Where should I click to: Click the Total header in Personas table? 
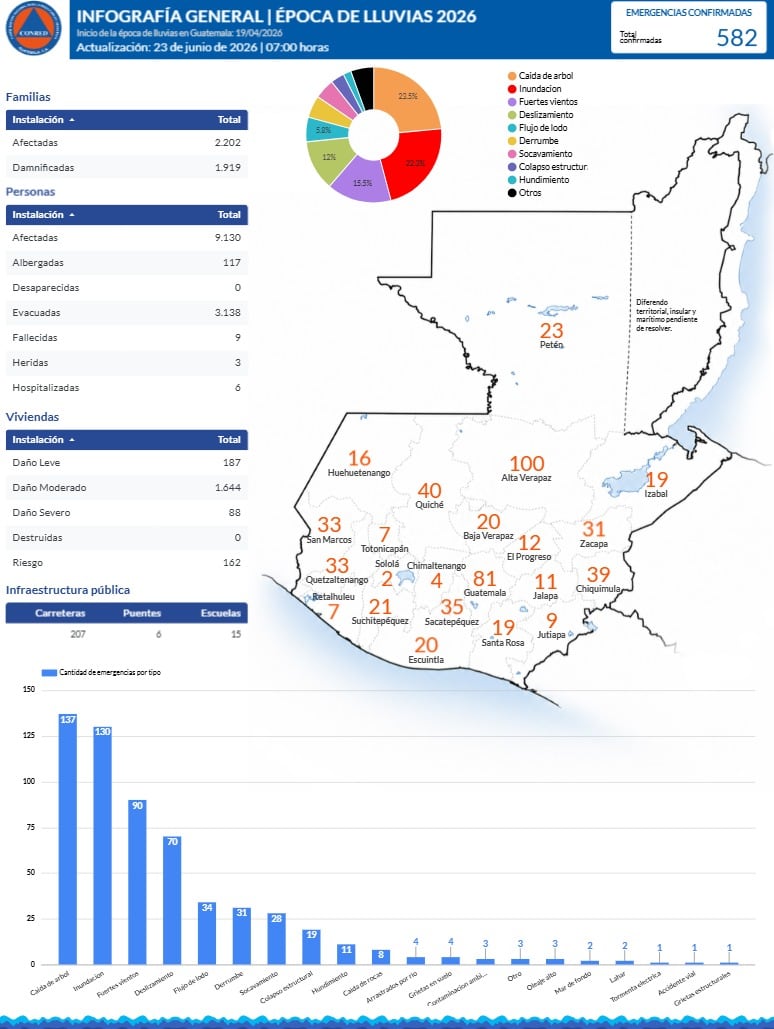pyautogui.click(x=229, y=215)
